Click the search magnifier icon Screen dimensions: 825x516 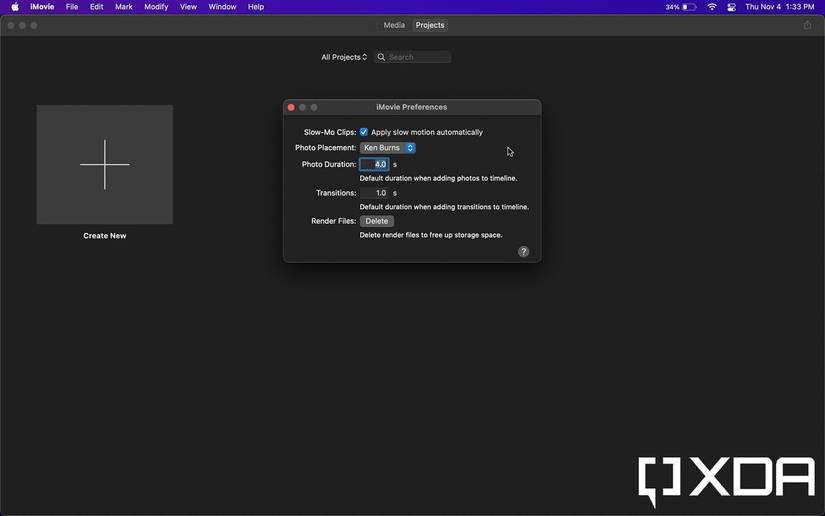381,57
